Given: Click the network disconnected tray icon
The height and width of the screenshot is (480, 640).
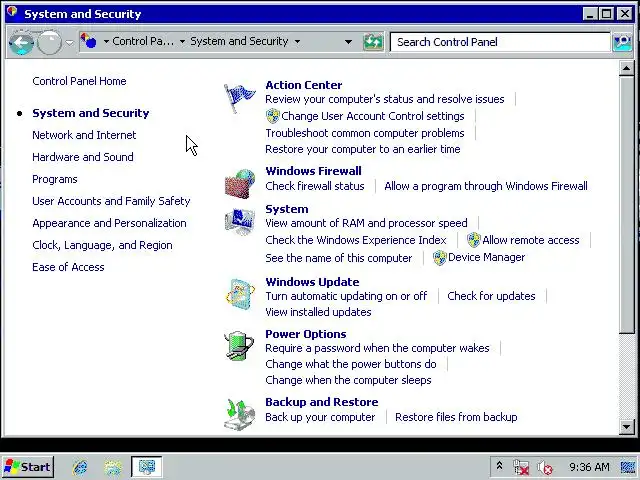Looking at the screenshot, I should coord(521,467).
